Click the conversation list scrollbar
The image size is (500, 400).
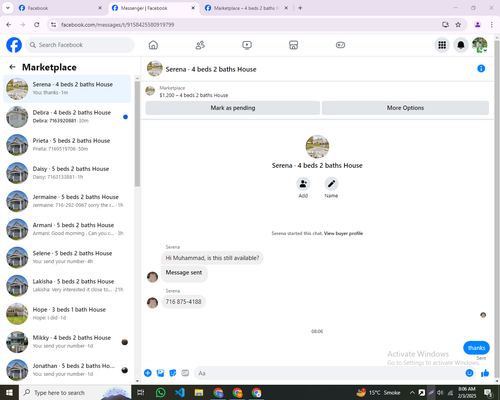[137, 133]
